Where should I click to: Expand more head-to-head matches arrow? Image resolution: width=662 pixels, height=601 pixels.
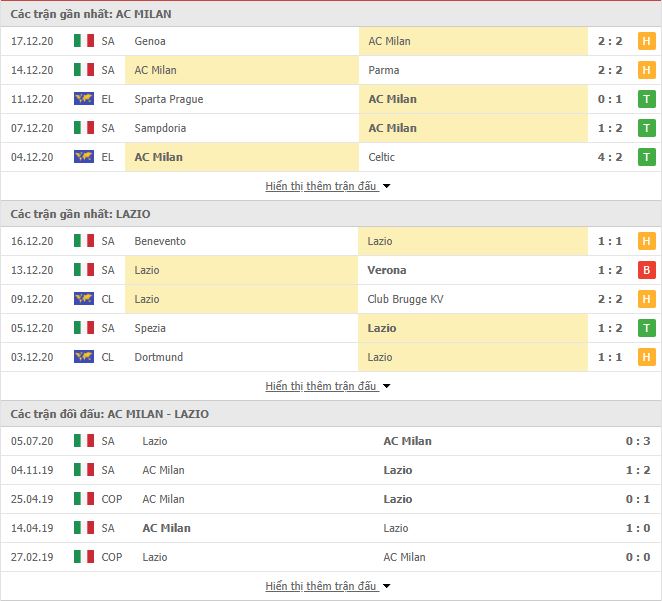coord(386,586)
